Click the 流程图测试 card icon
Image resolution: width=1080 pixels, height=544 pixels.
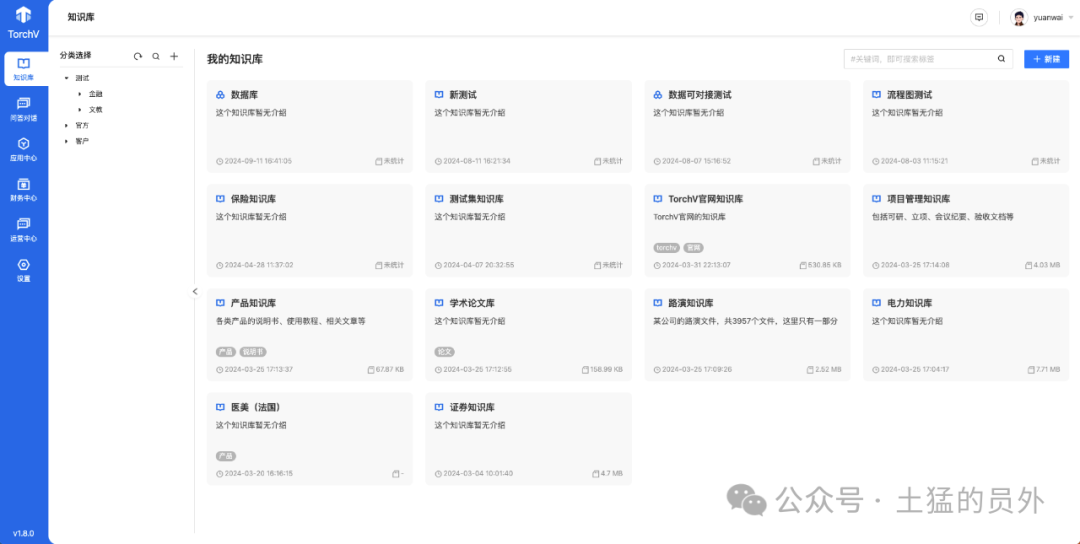[x=876, y=94]
